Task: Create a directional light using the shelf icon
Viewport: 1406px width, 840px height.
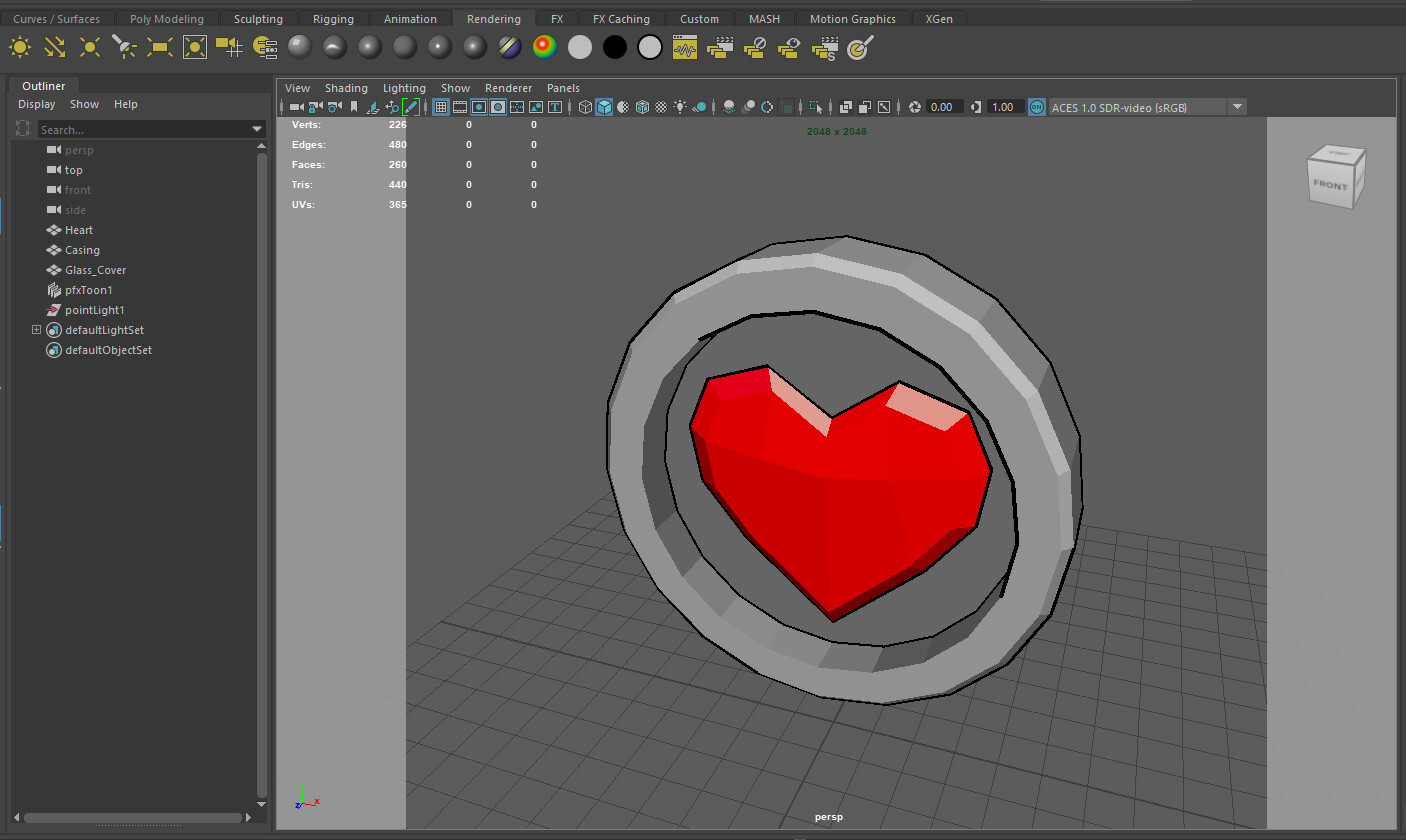Action: click(55, 46)
